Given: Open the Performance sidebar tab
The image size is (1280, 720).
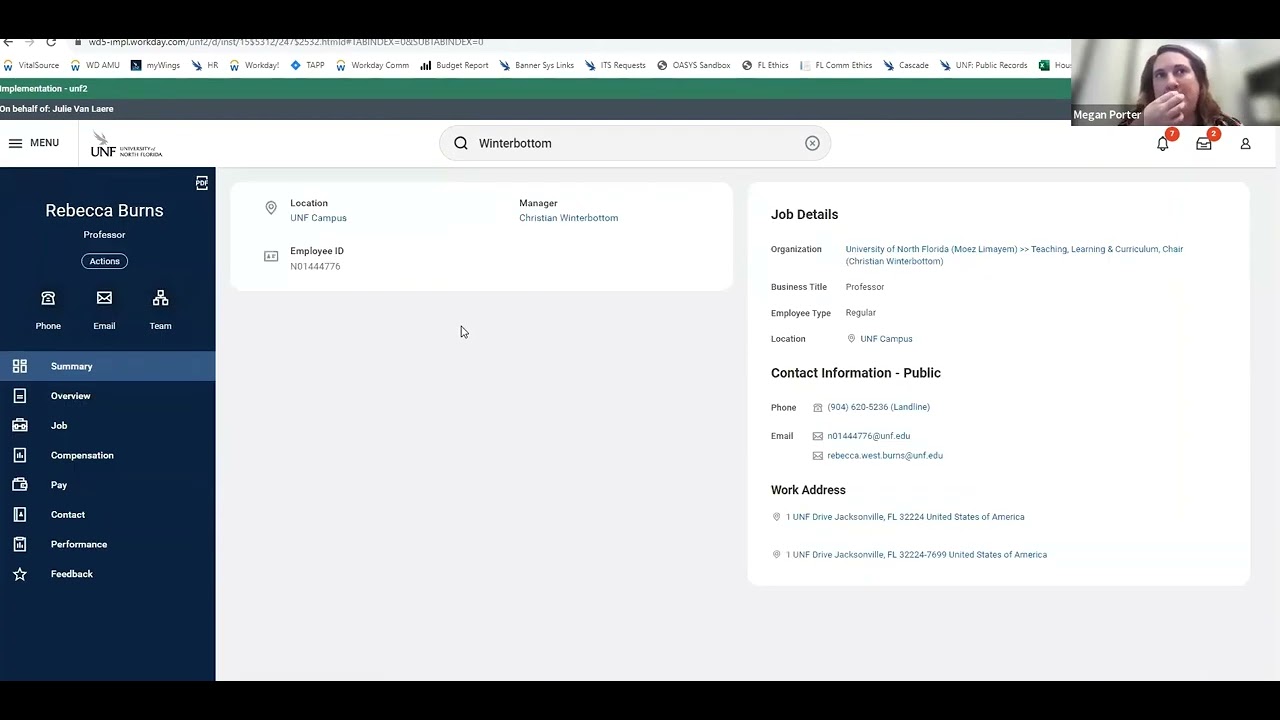Looking at the screenshot, I should (x=107, y=544).
